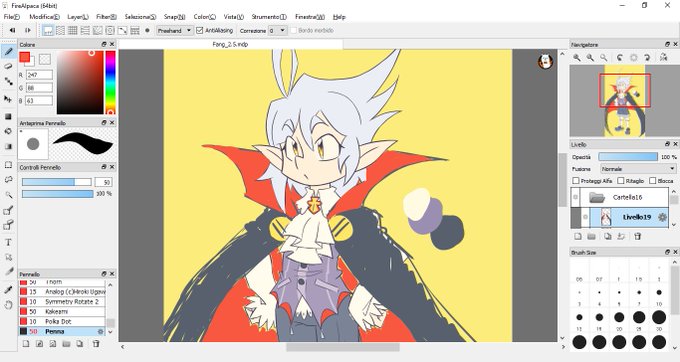Open Livello19 layer settings gear
This screenshot has width=680, height=362.
coord(662,217)
